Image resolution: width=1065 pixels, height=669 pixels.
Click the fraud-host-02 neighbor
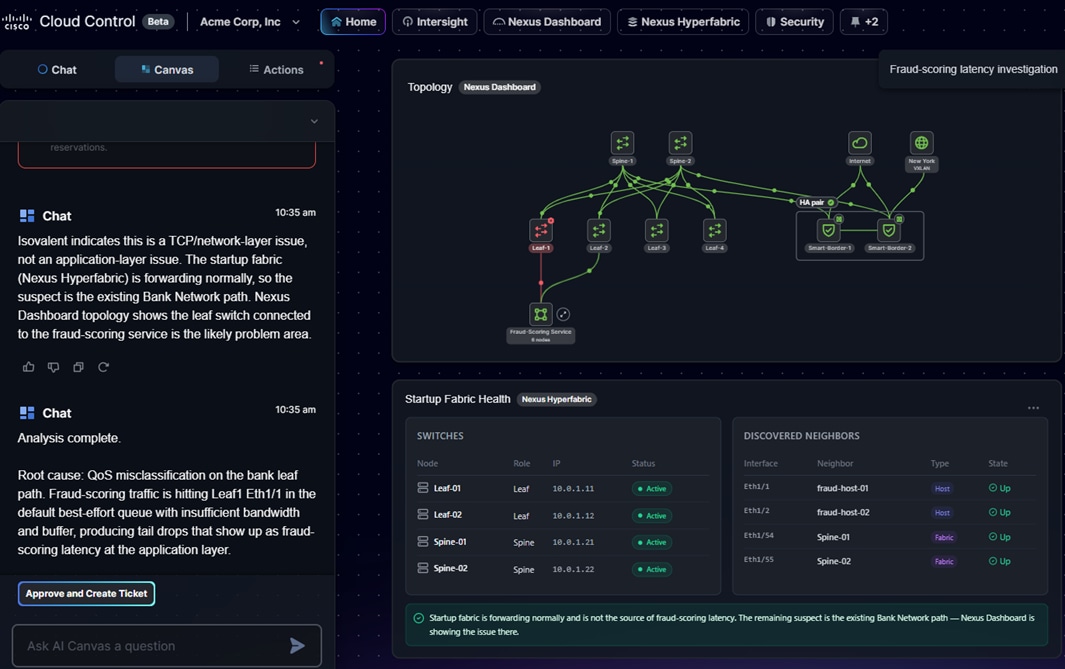(843, 512)
